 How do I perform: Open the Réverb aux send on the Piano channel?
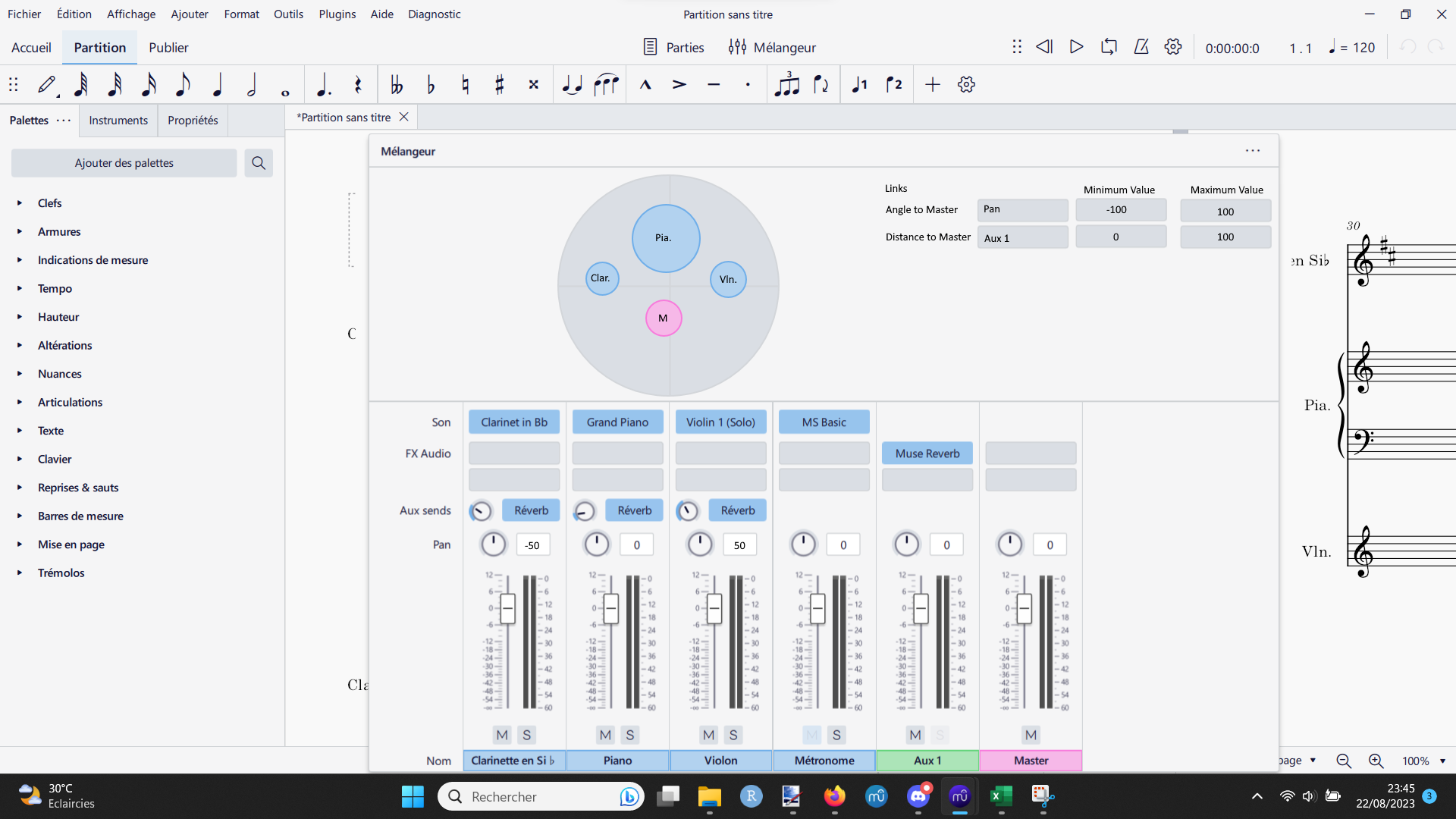tap(634, 510)
